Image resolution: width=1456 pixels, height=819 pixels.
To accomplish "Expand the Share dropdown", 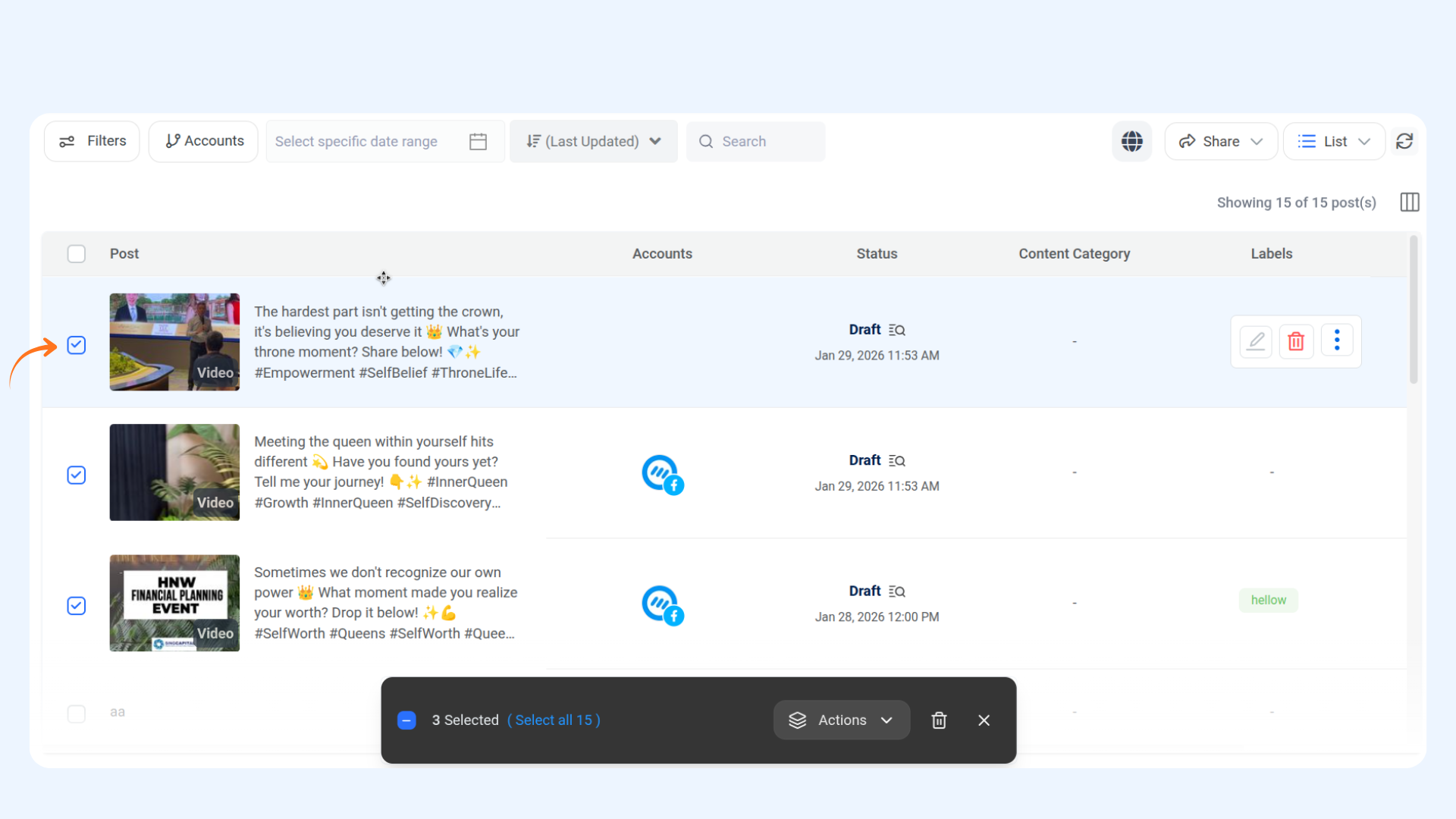I will [1220, 142].
